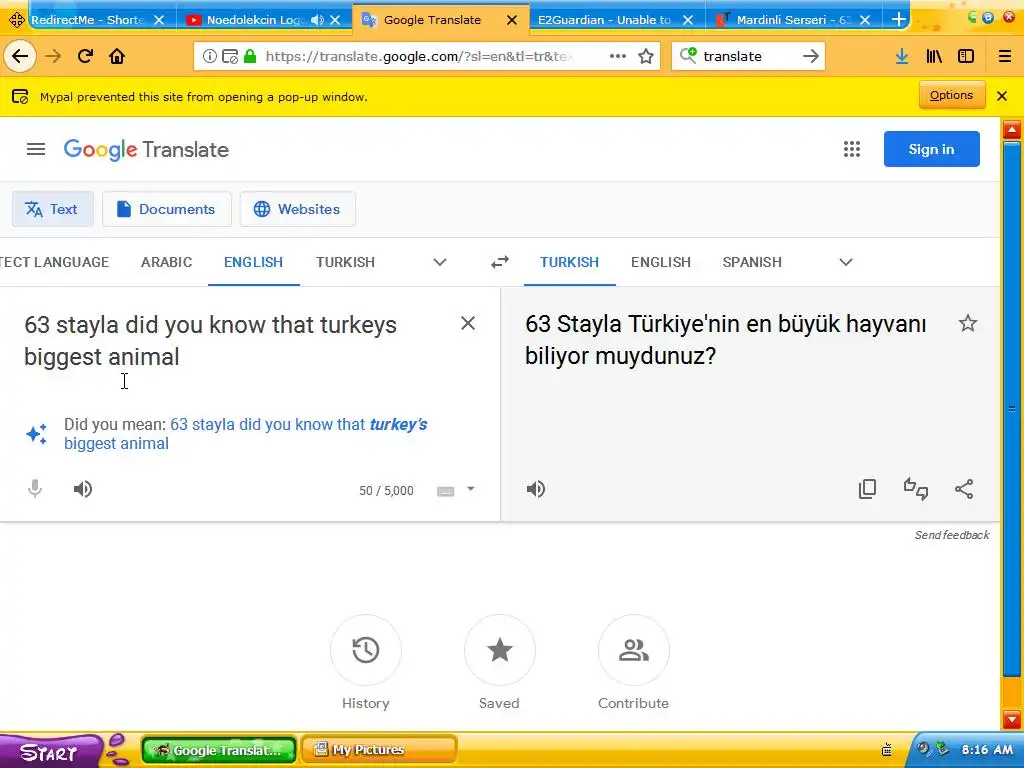Screen dimensions: 1024x768
Task: Listen to the Turkish translation
Action: coord(536,489)
